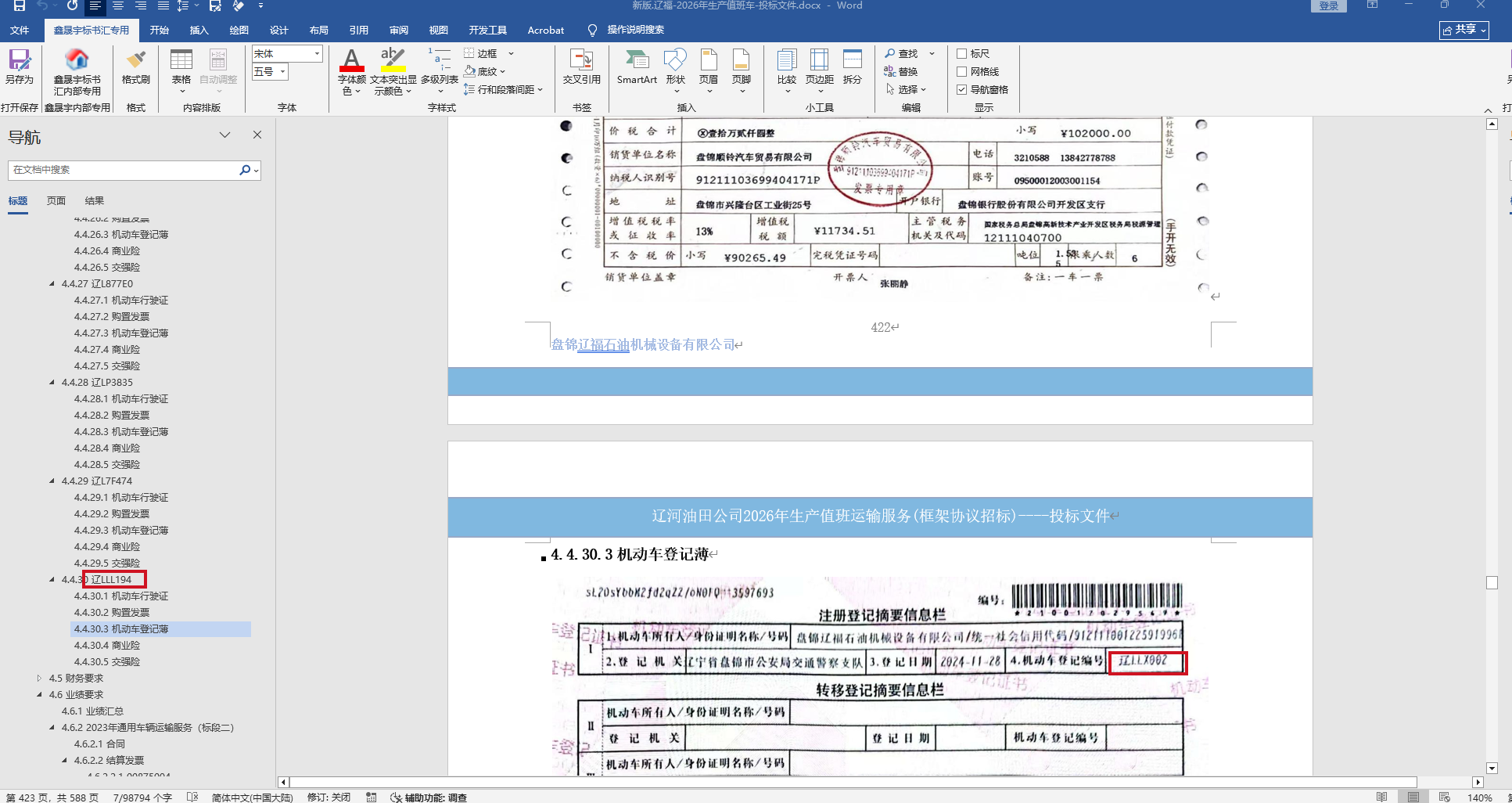Collapse the ribbon with the chevron arrow

[1488, 110]
